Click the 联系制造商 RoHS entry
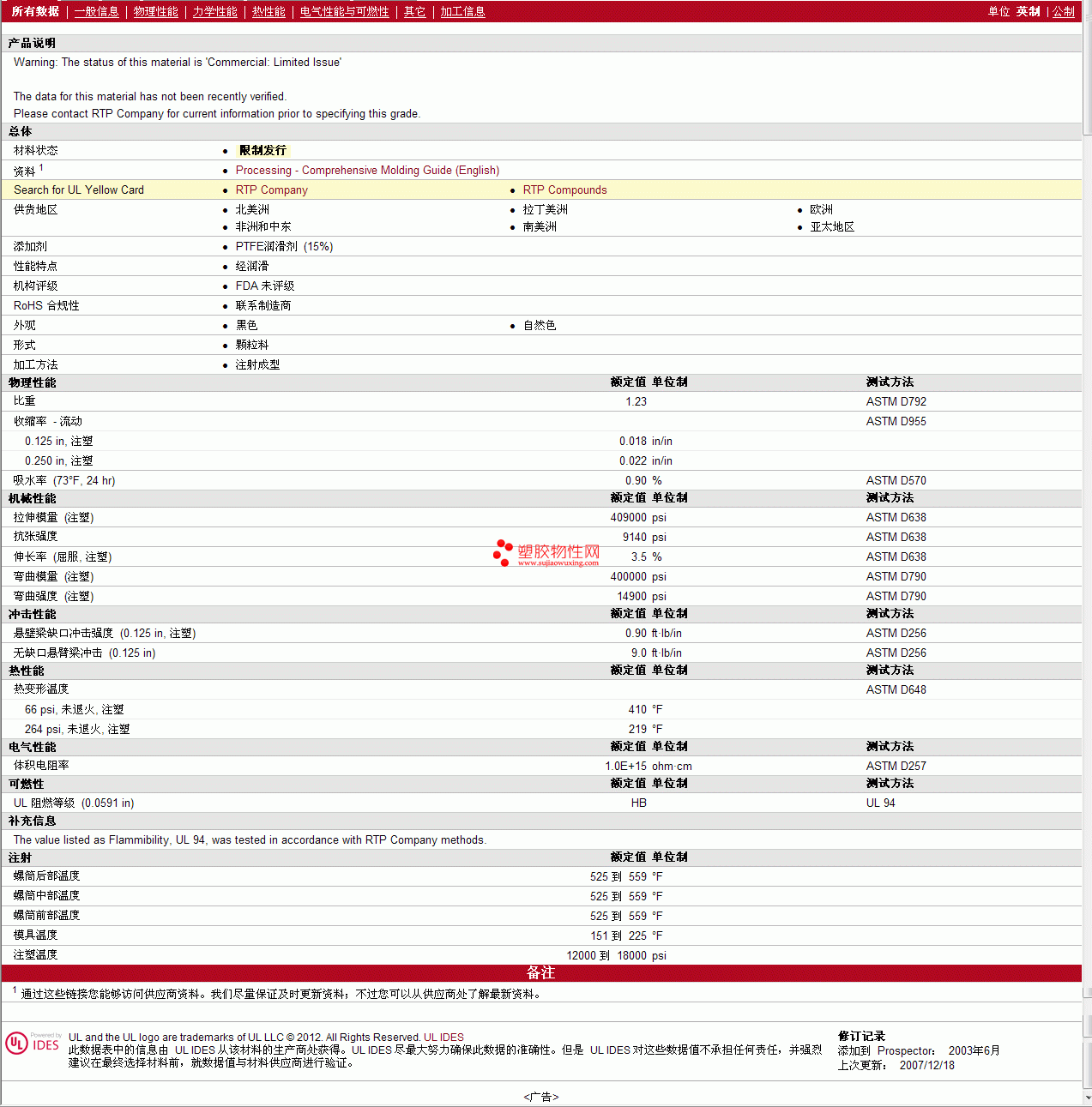 click(263, 305)
